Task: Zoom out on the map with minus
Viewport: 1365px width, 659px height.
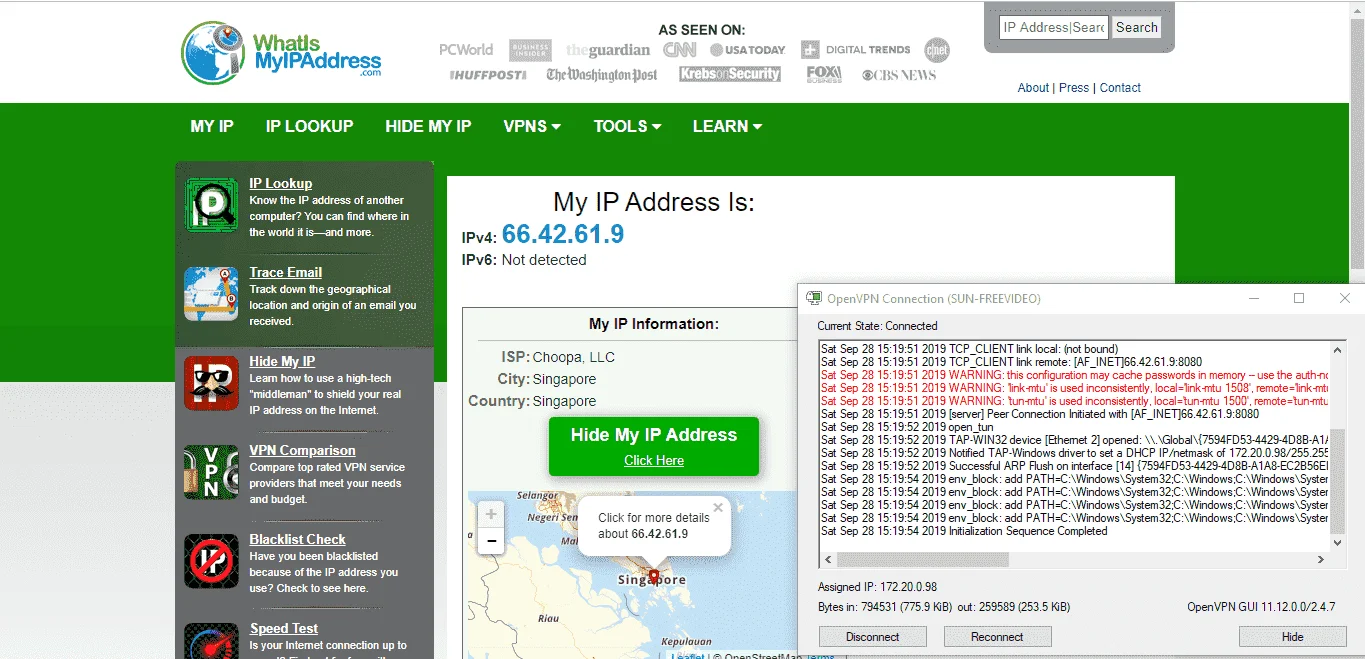Action: (491, 541)
